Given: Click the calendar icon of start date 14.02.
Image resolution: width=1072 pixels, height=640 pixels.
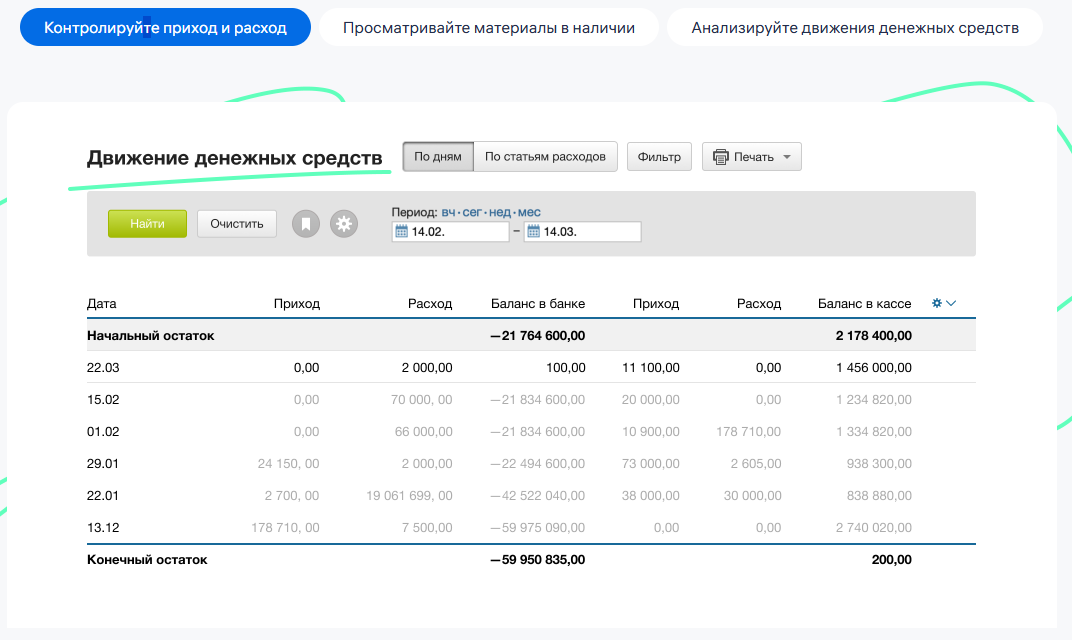Looking at the screenshot, I should (x=401, y=232).
